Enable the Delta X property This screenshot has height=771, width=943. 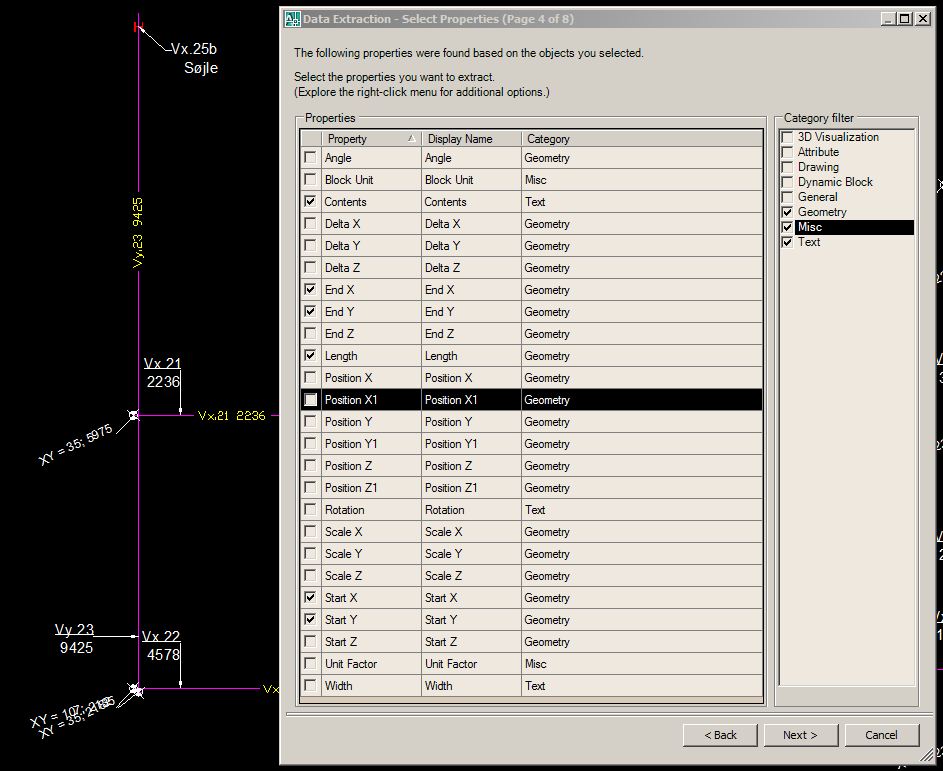pyautogui.click(x=310, y=223)
